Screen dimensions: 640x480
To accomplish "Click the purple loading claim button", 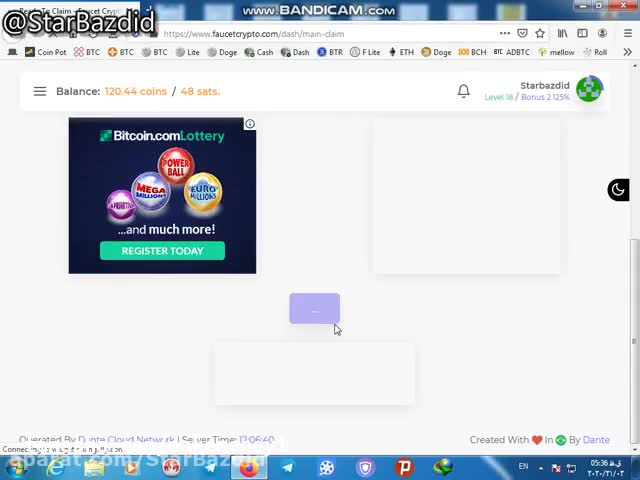I will [314, 309].
